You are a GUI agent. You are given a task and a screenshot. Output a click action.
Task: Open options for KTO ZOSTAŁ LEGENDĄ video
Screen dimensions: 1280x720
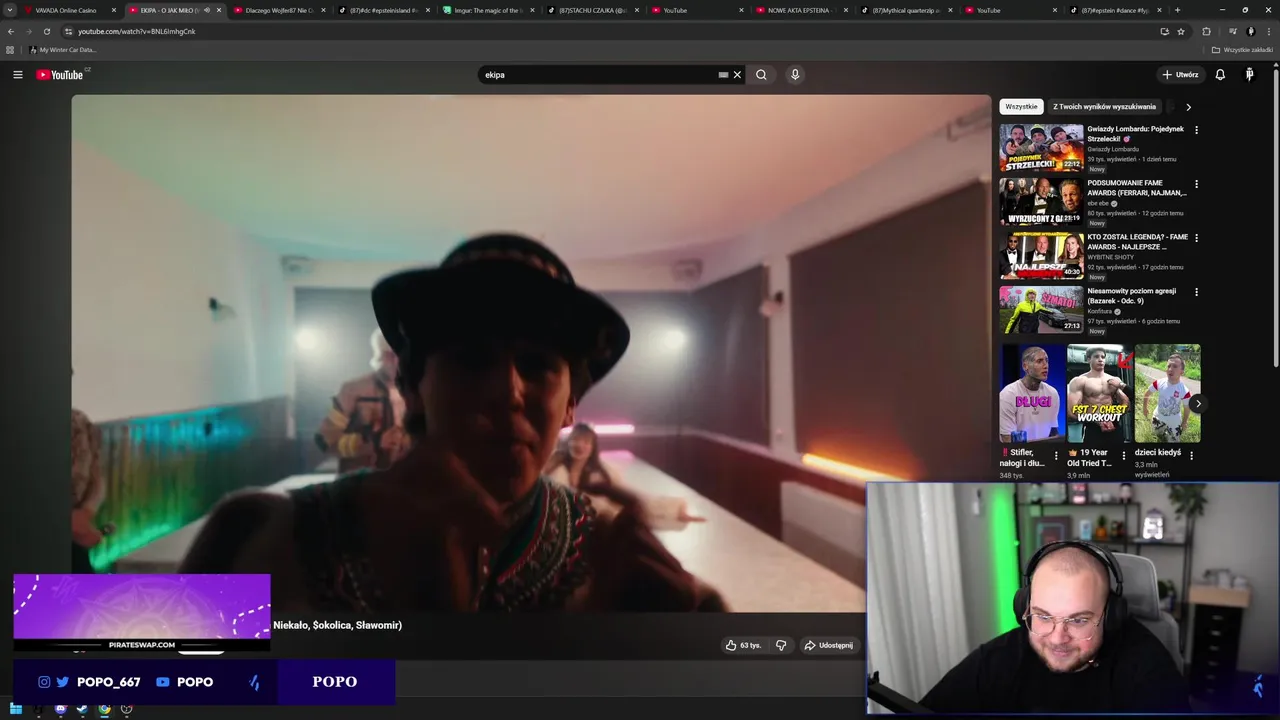1196,238
